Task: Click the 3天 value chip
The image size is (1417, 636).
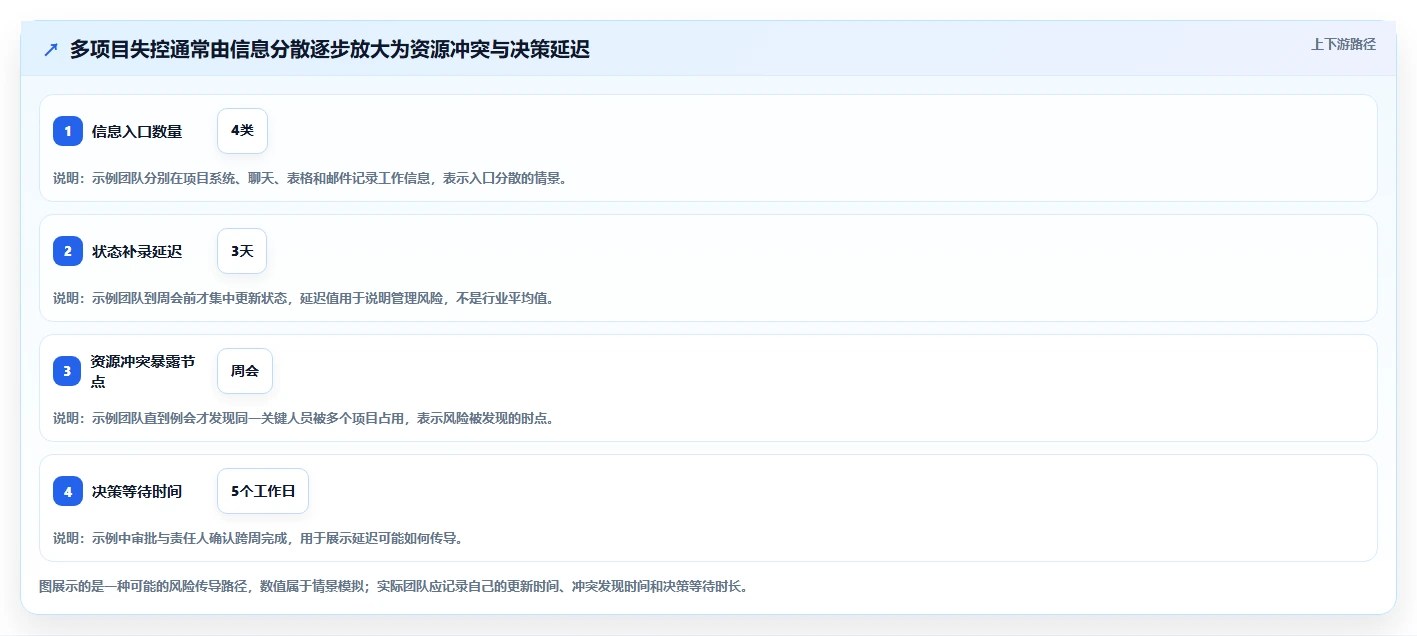Action: click(x=242, y=251)
